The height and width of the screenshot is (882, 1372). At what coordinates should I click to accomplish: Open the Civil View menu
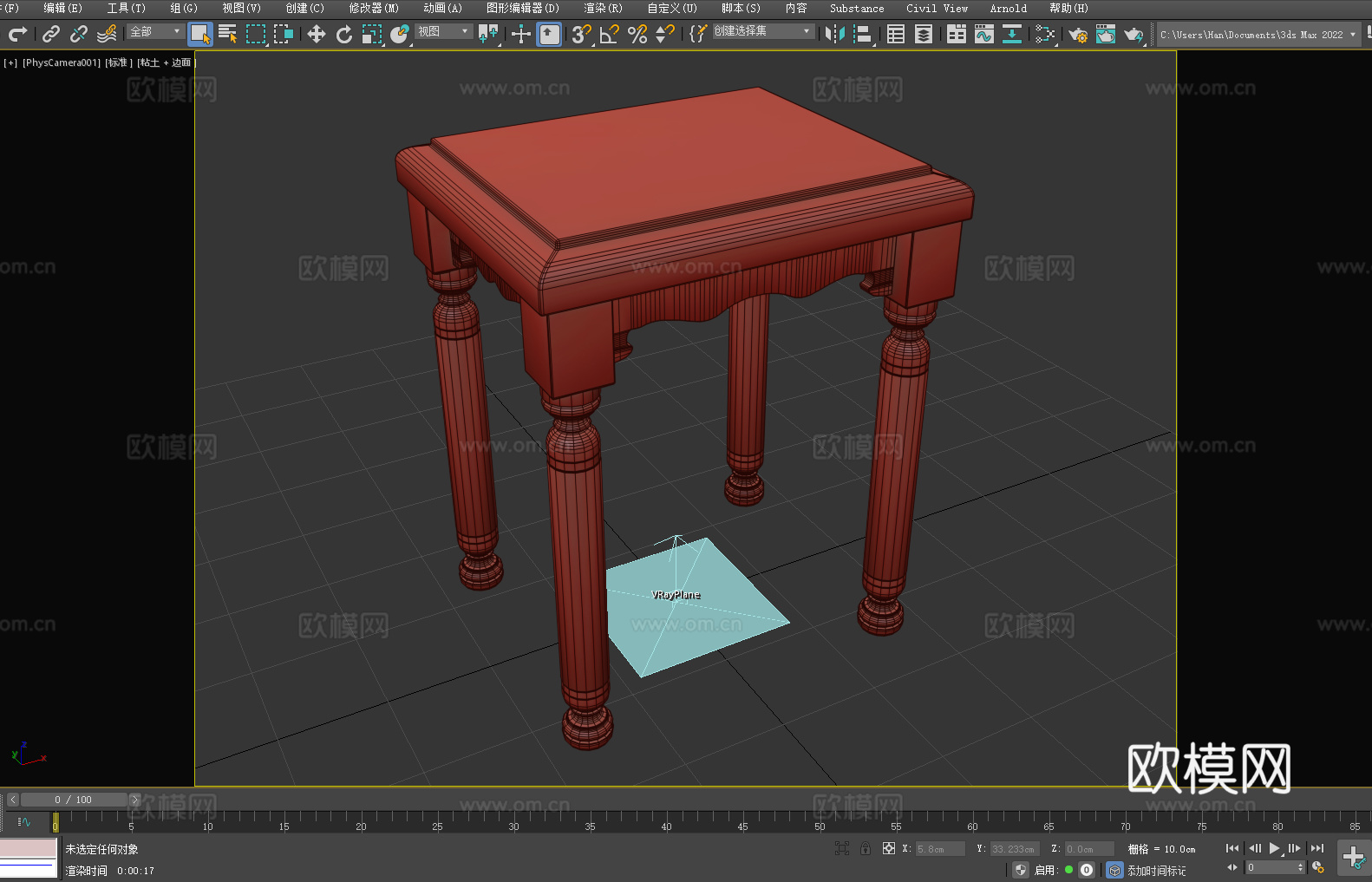point(937,8)
